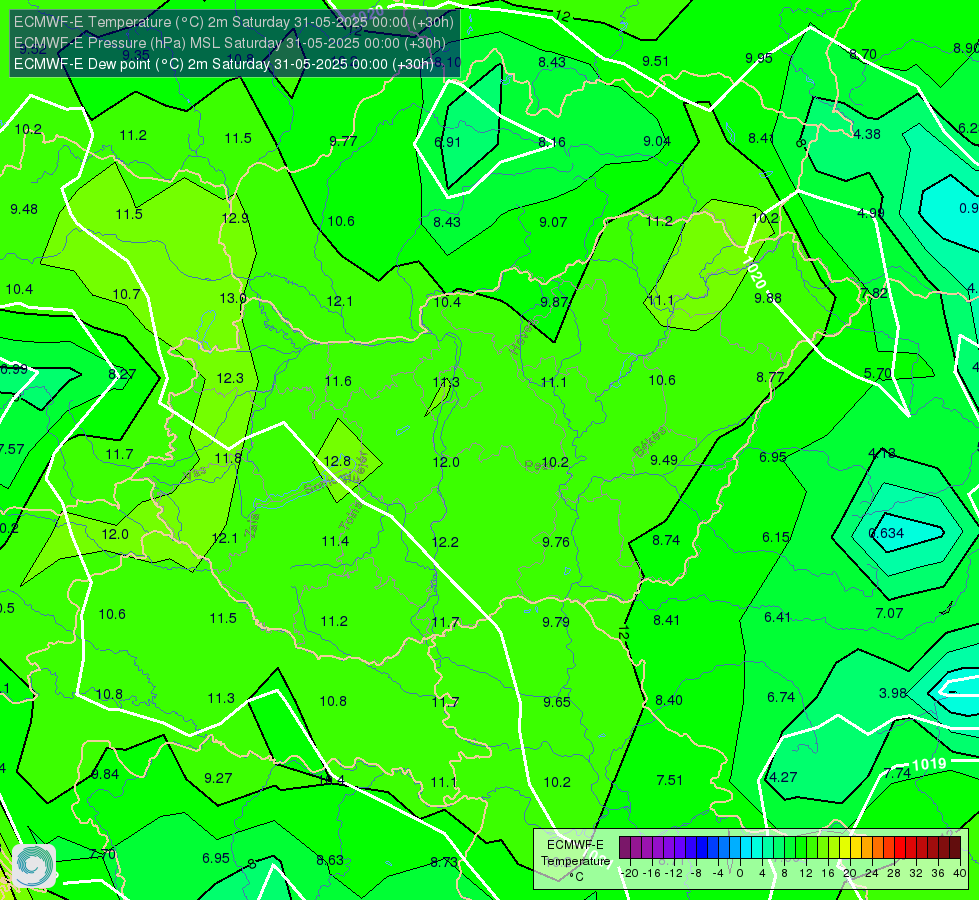The height and width of the screenshot is (900, 979).
Task: Click the 11.8 temperature value
Action: tap(228, 458)
